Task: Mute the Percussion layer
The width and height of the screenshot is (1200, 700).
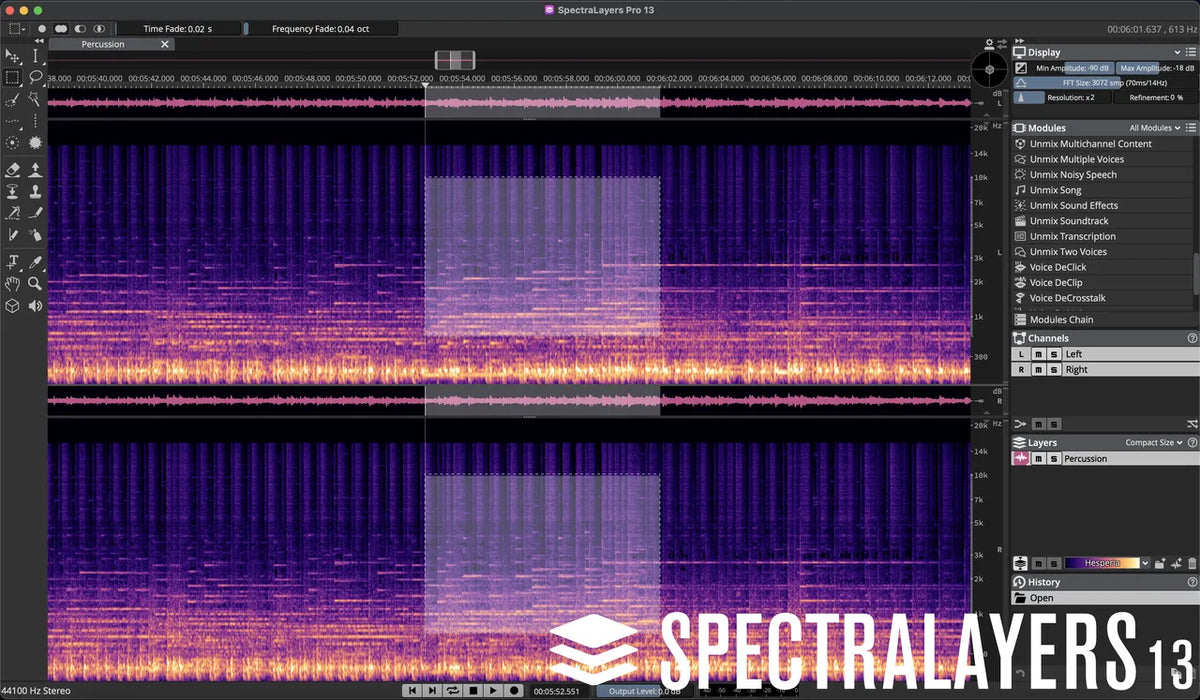Action: tap(1037, 458)
